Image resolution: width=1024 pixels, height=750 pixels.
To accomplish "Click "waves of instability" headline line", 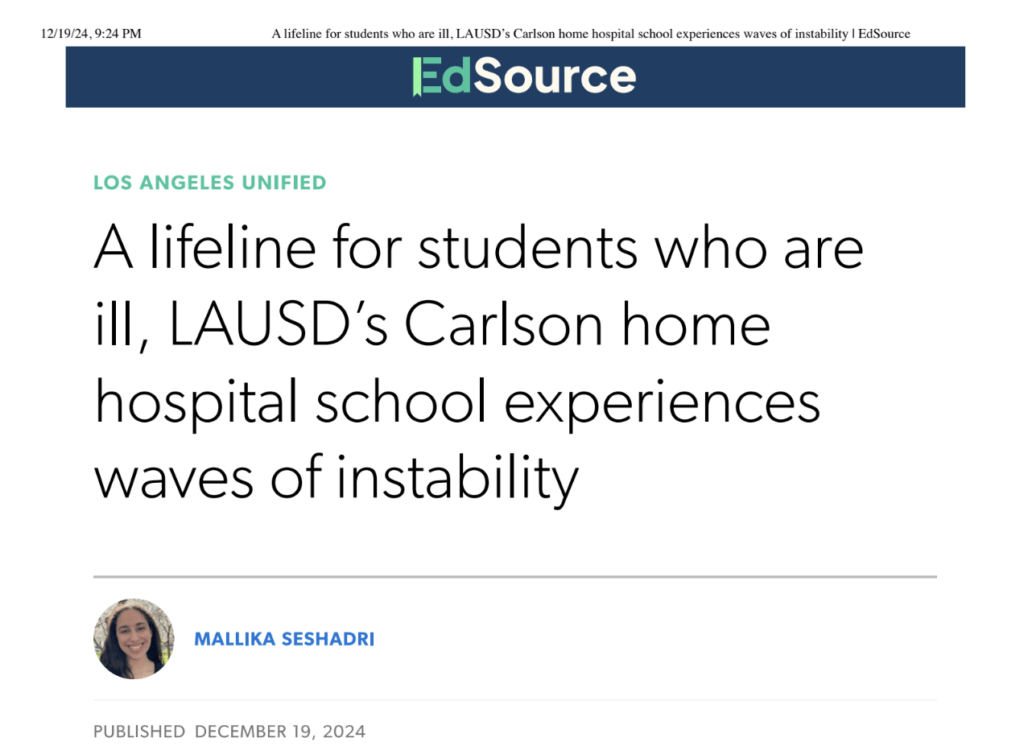I will coord(336,478).
